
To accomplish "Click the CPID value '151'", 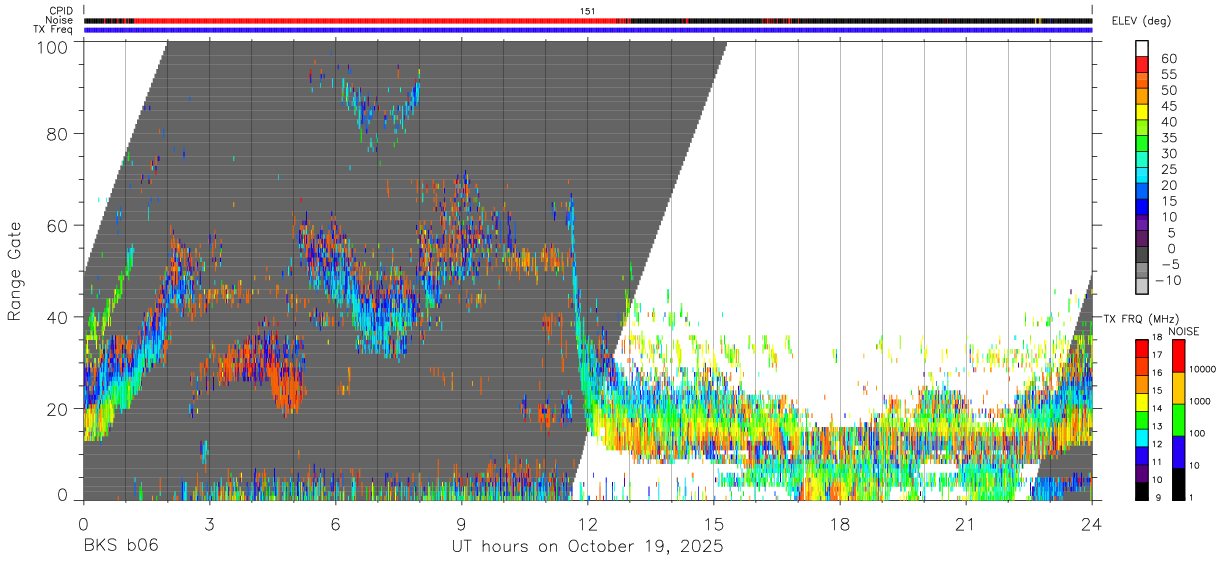I will pyautogui.click(x=588, y=11).
